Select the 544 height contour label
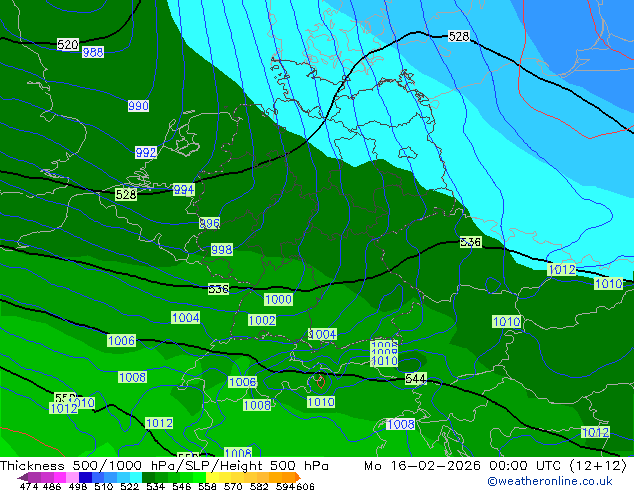The image size is (634, 490). pyautogui.click(x=415, y=379)
